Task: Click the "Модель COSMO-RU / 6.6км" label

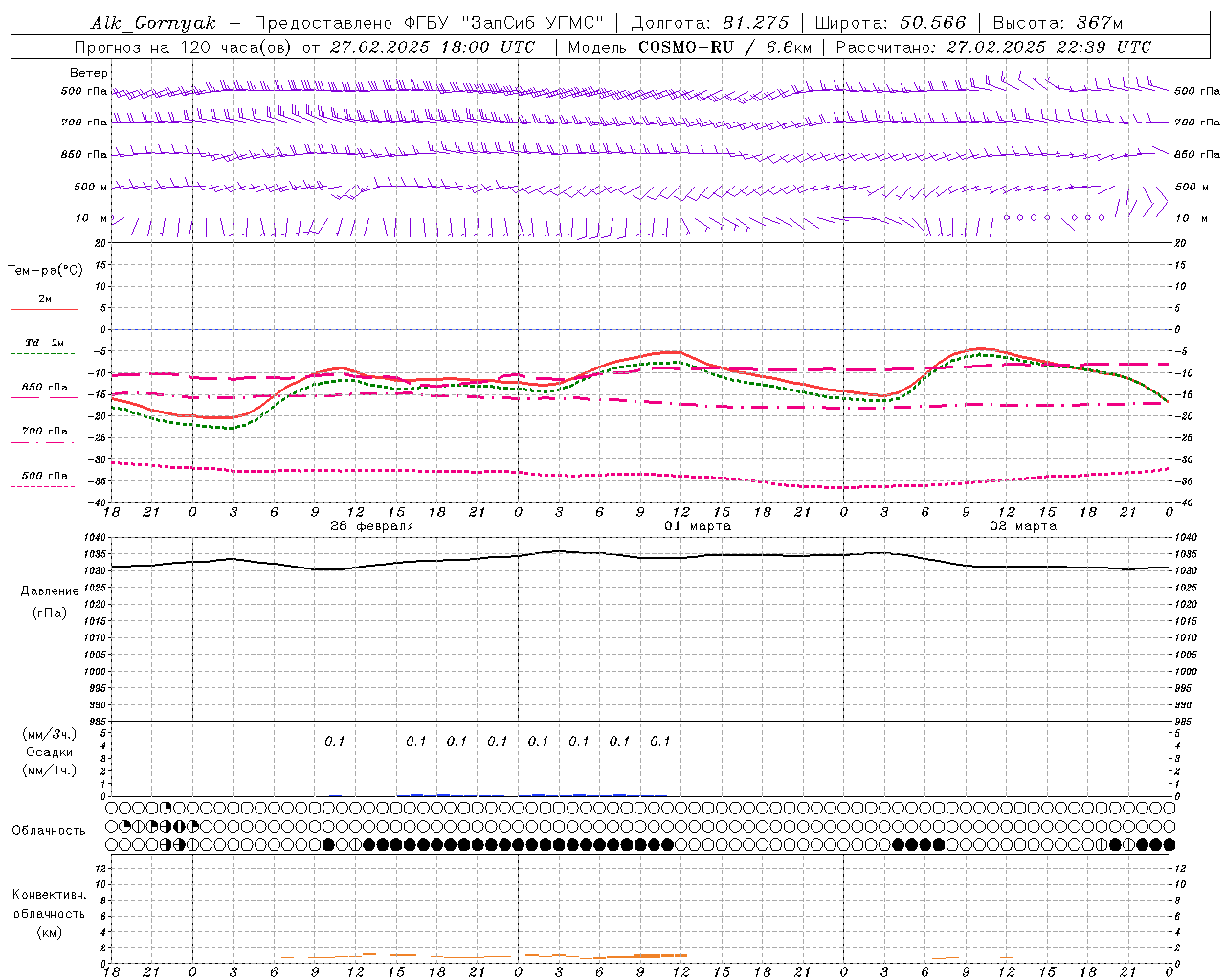Action: tap(690, 47)
